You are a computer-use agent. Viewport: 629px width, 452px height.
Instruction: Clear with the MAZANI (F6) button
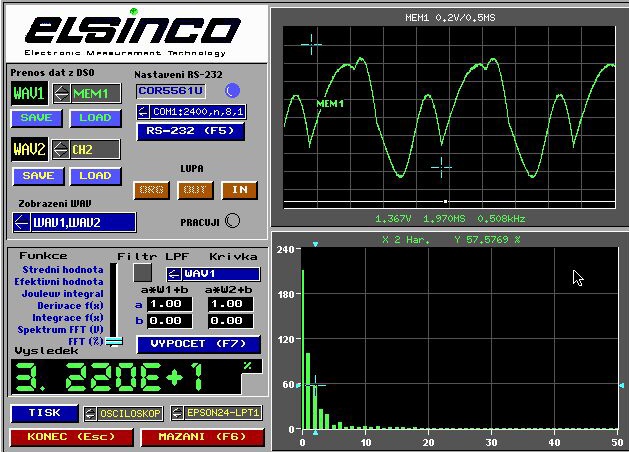(x=202, y=437)
